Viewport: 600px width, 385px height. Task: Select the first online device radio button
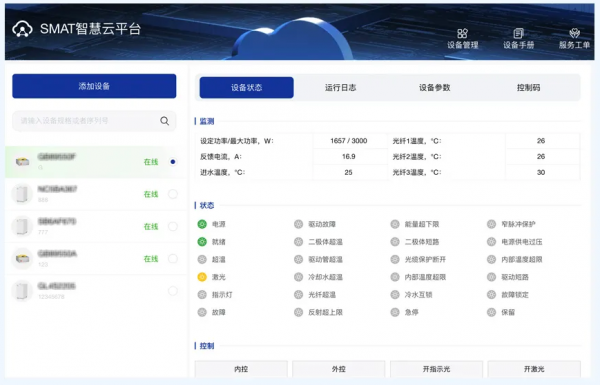point(173,162)
